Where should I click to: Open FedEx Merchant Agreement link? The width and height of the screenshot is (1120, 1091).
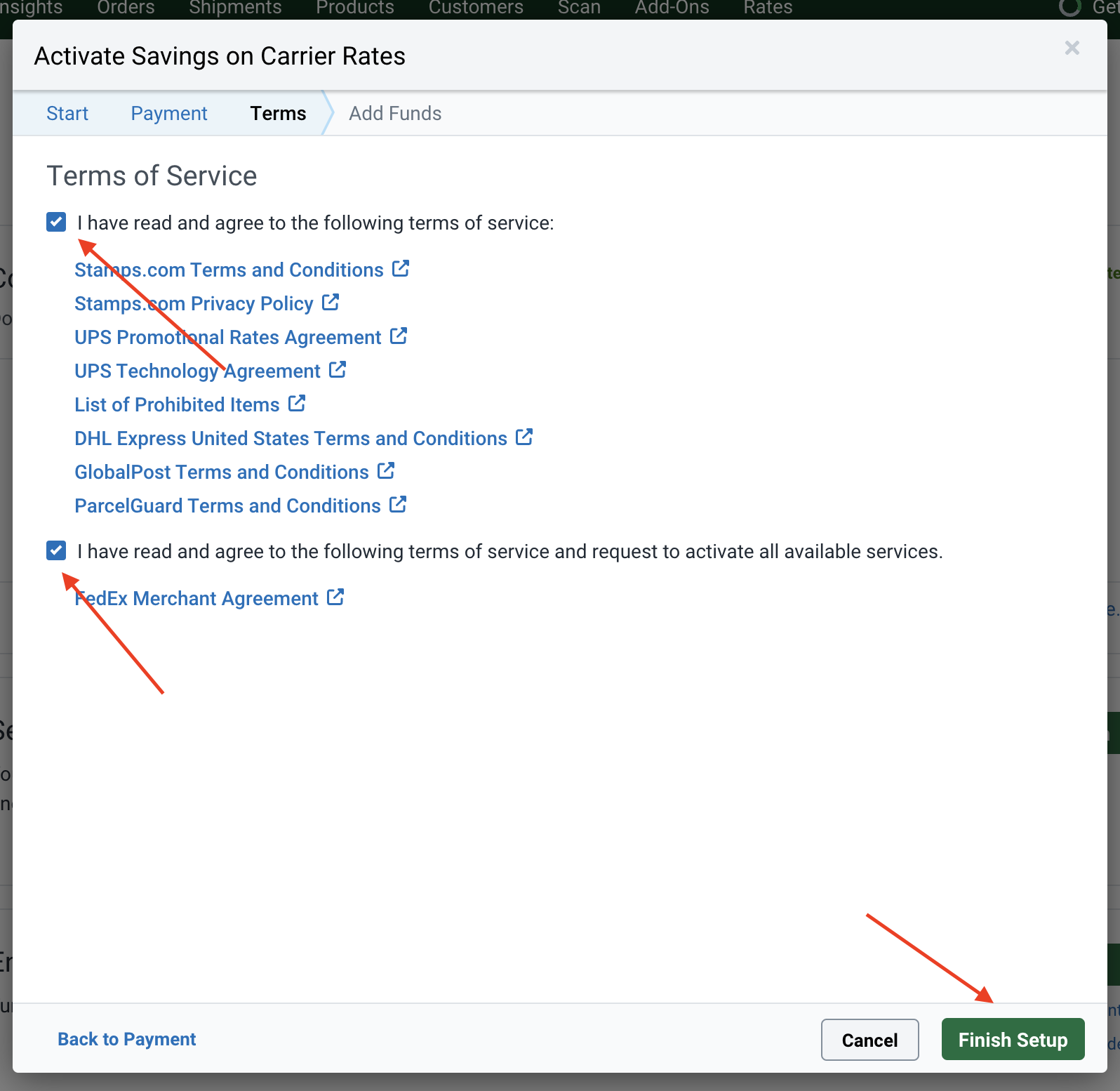tap(196, 599)
